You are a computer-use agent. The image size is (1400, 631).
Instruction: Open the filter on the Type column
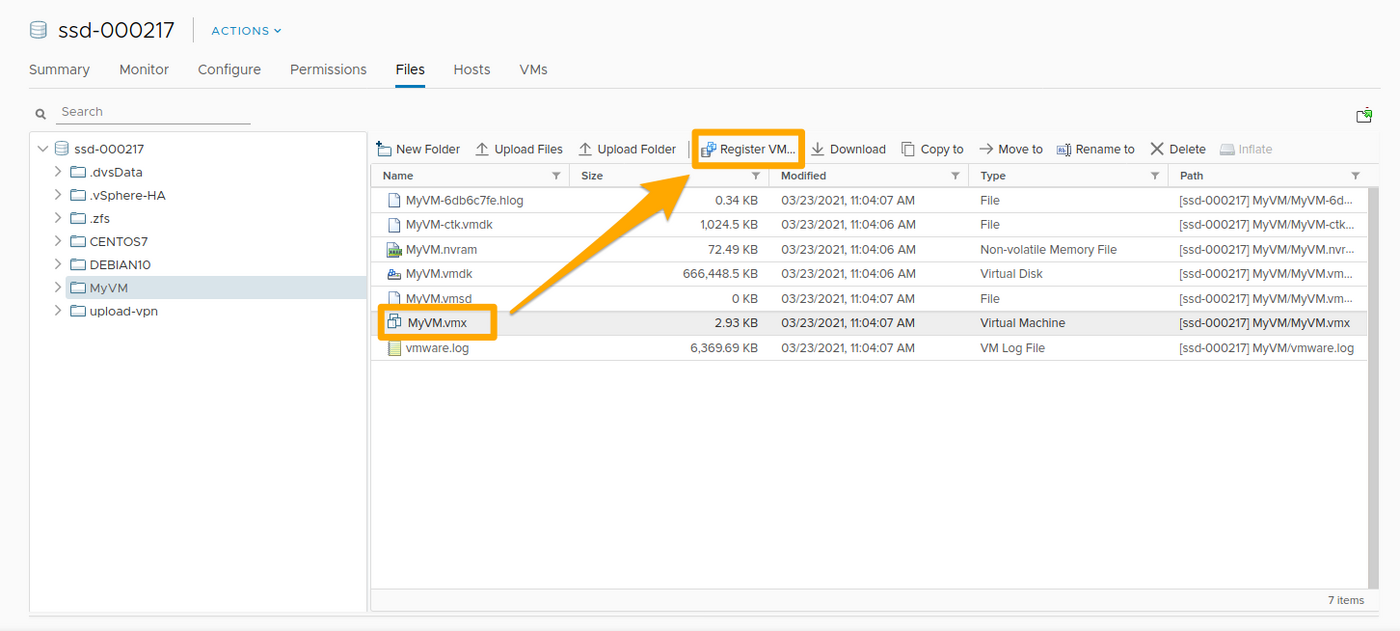(1155, 175)
